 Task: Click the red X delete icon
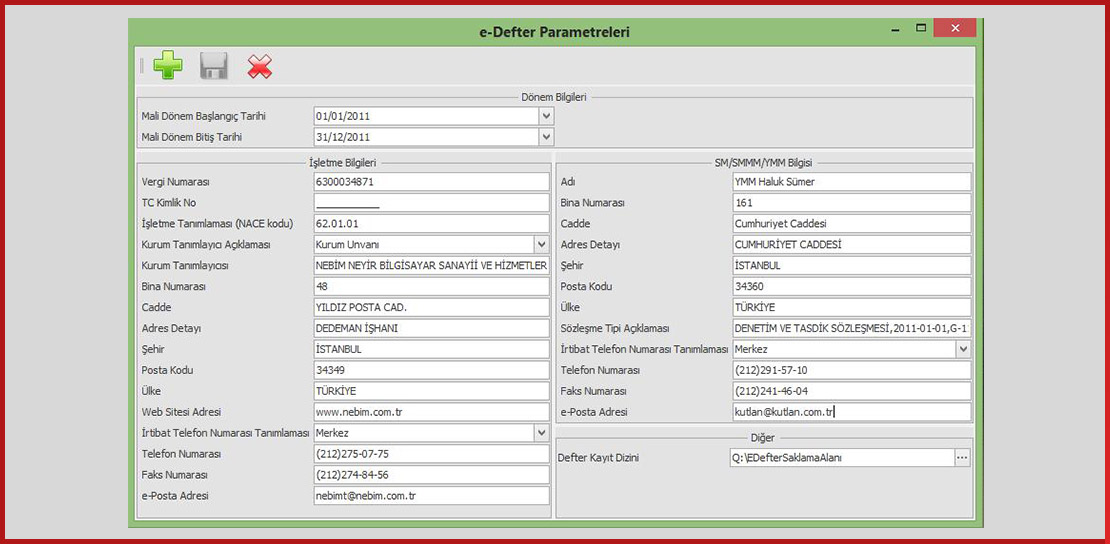(260, 66)
